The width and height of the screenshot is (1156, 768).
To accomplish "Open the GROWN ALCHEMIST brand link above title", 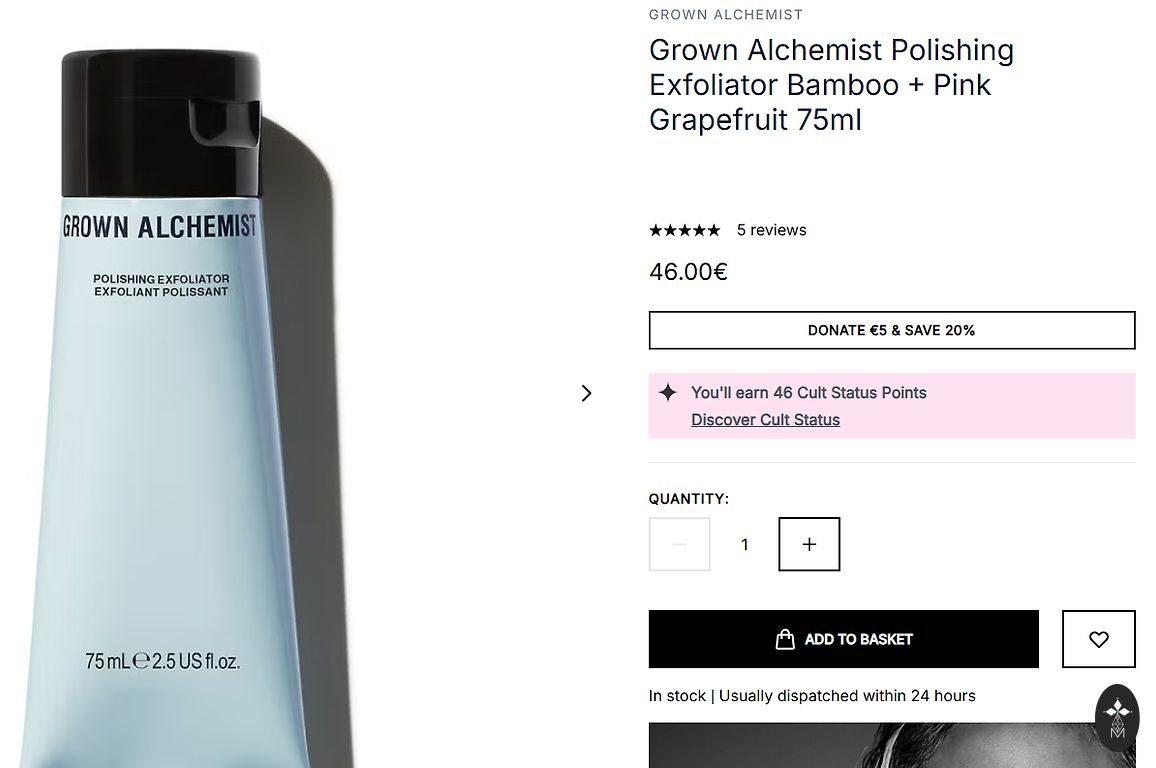I will [x=725, y=15].
